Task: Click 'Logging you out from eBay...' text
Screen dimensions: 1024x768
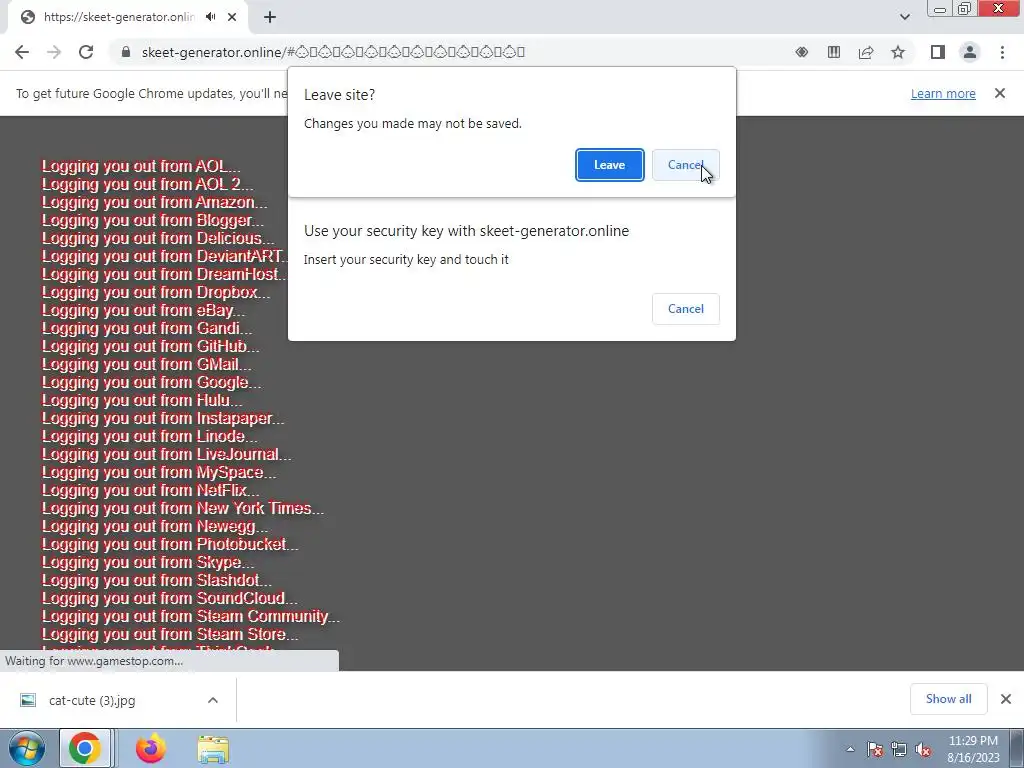Action: pyautogui.click(x=143, y=310)
